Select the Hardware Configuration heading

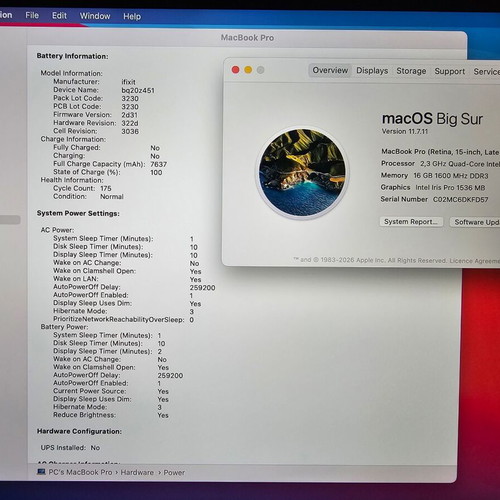pyautogui.click(x=79, y=431)
